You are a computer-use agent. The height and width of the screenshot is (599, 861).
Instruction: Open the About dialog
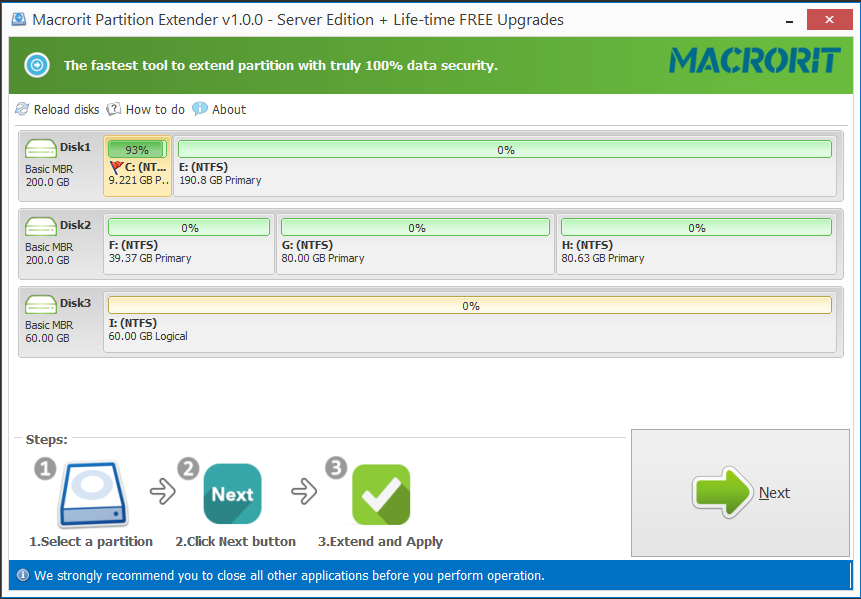pos(229,109)
